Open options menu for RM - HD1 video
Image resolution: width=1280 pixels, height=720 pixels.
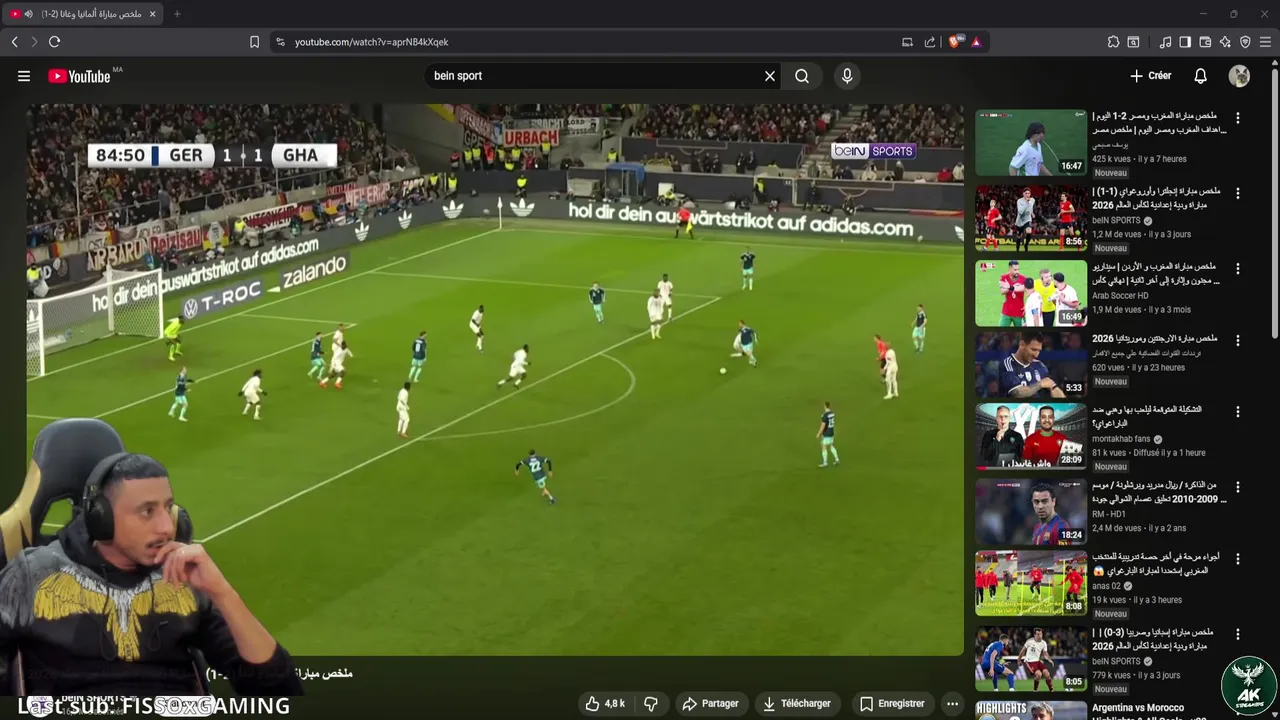pos(1238,488)
